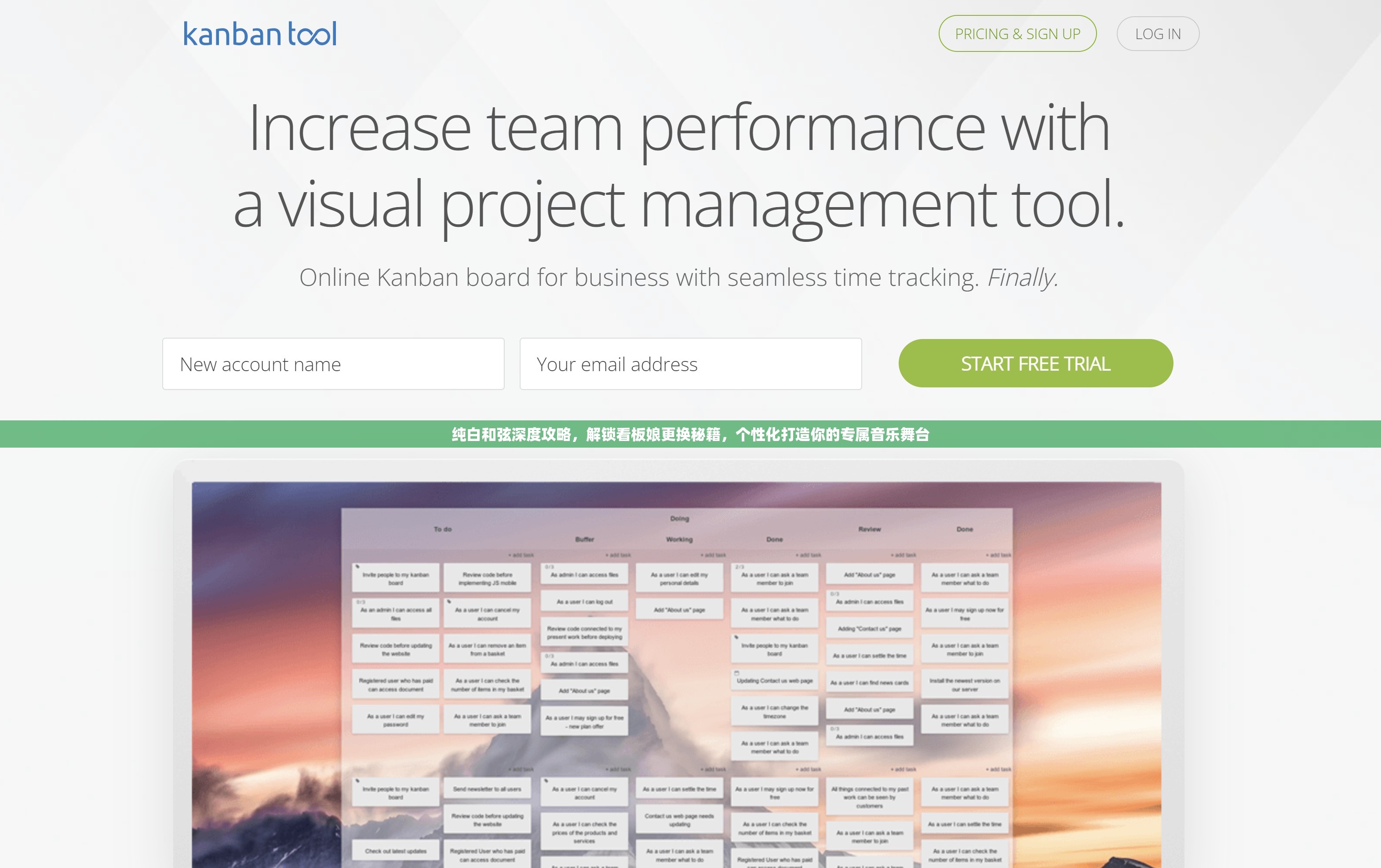The image size is (1381, 868).
Task: Select the main headline text
Action: (679, 165)
